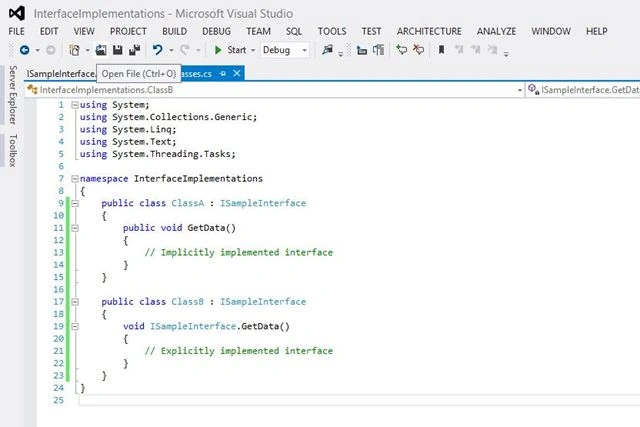
Task: Click the Navigate Backward arrow icon
Action: pos(24,50)
